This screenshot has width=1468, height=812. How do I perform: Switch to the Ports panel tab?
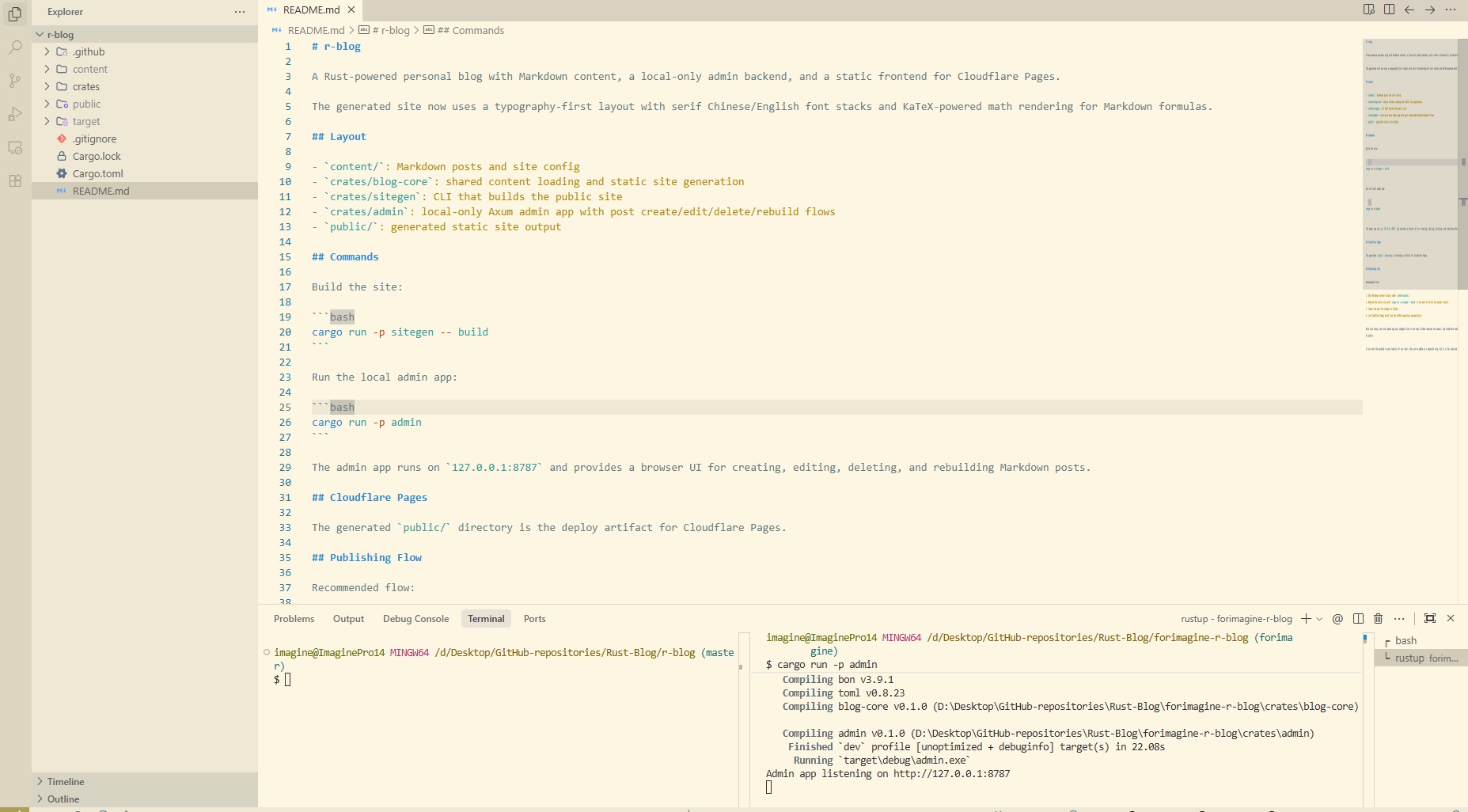[x=534, y=619]
